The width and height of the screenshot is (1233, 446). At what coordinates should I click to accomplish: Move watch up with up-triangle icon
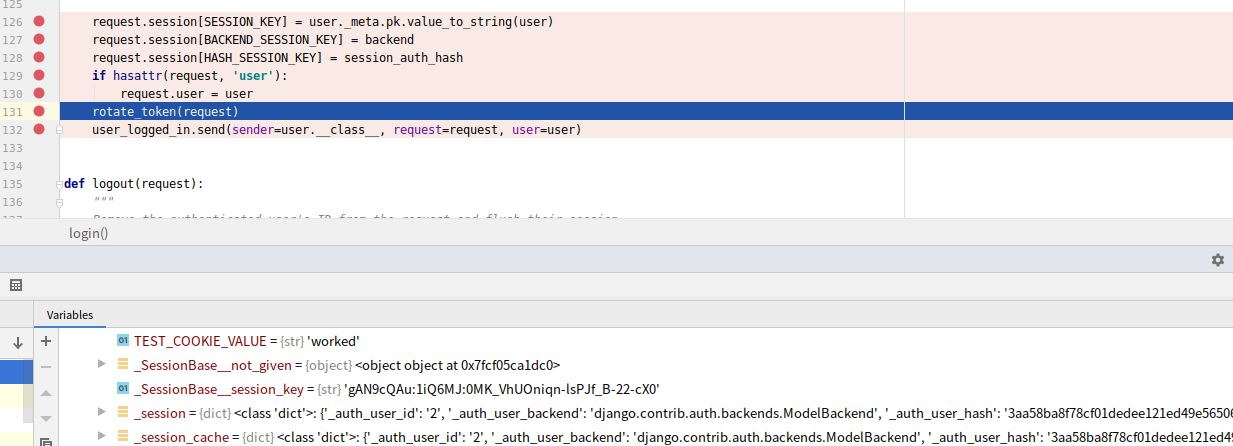click(45, 392)
